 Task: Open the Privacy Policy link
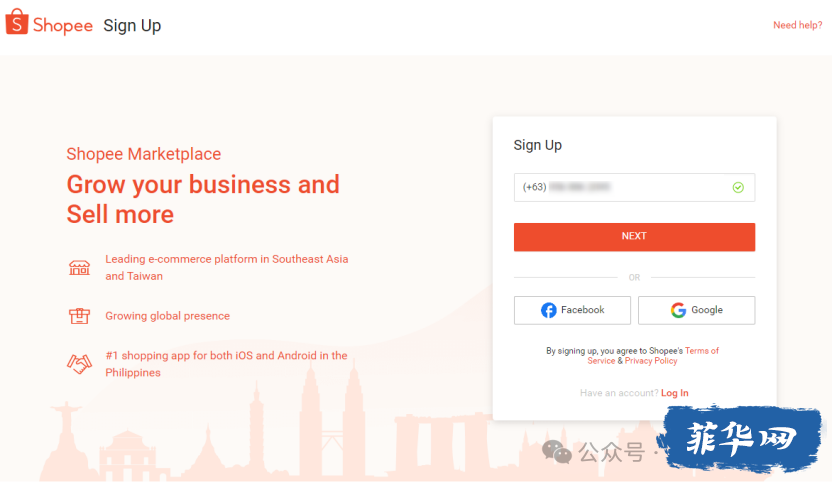[x=651, y=361]
